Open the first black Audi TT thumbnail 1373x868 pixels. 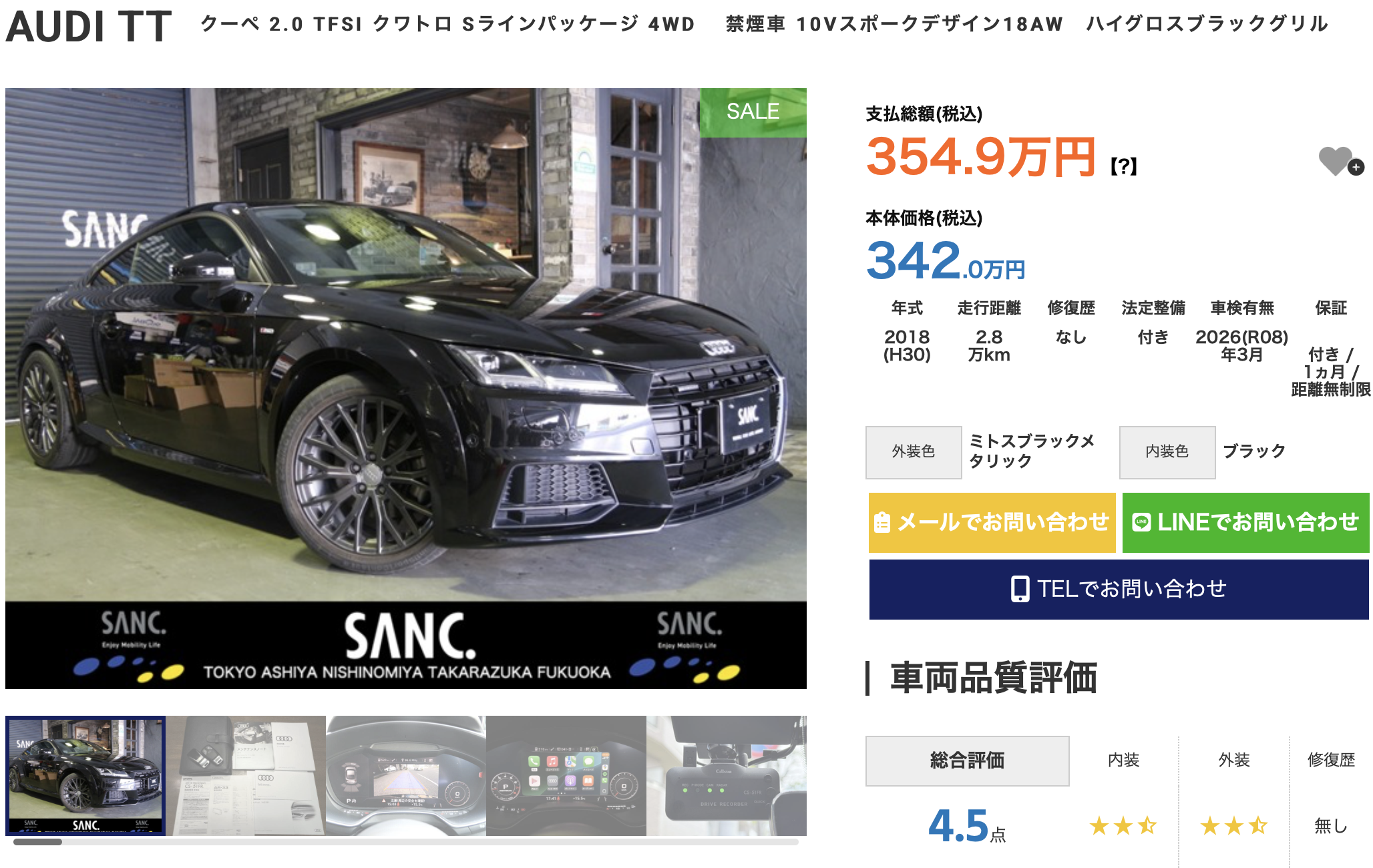(85, 776)
